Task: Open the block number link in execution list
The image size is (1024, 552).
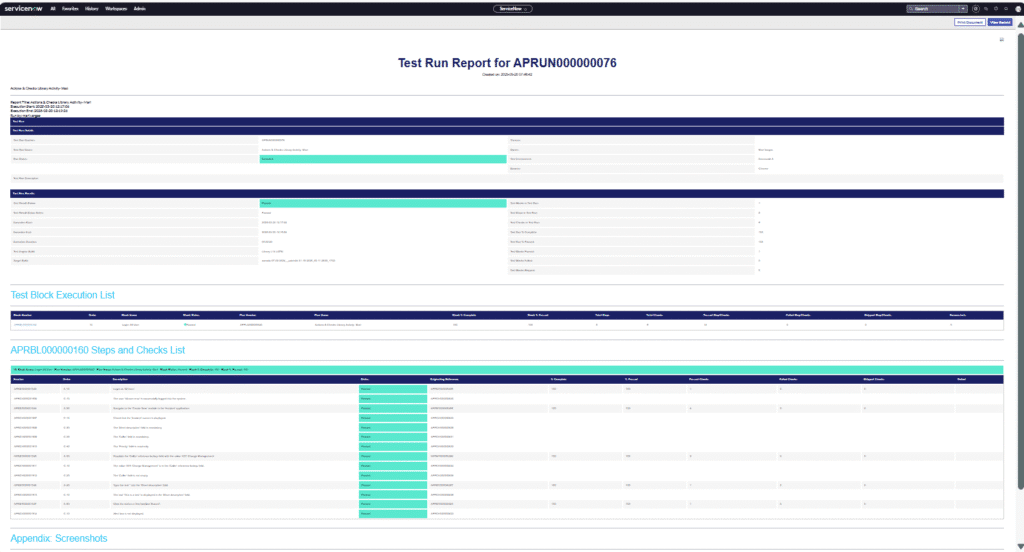Action: pyautogui.click(x=26, y=325)
